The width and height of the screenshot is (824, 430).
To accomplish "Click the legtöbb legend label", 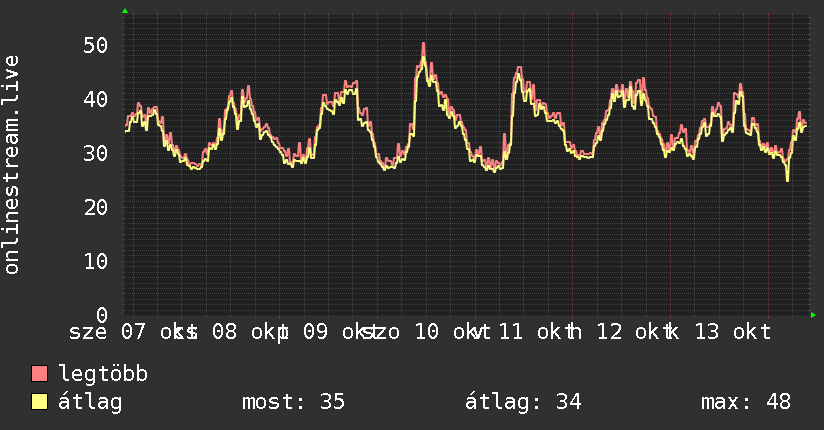I will click(103, 374).
